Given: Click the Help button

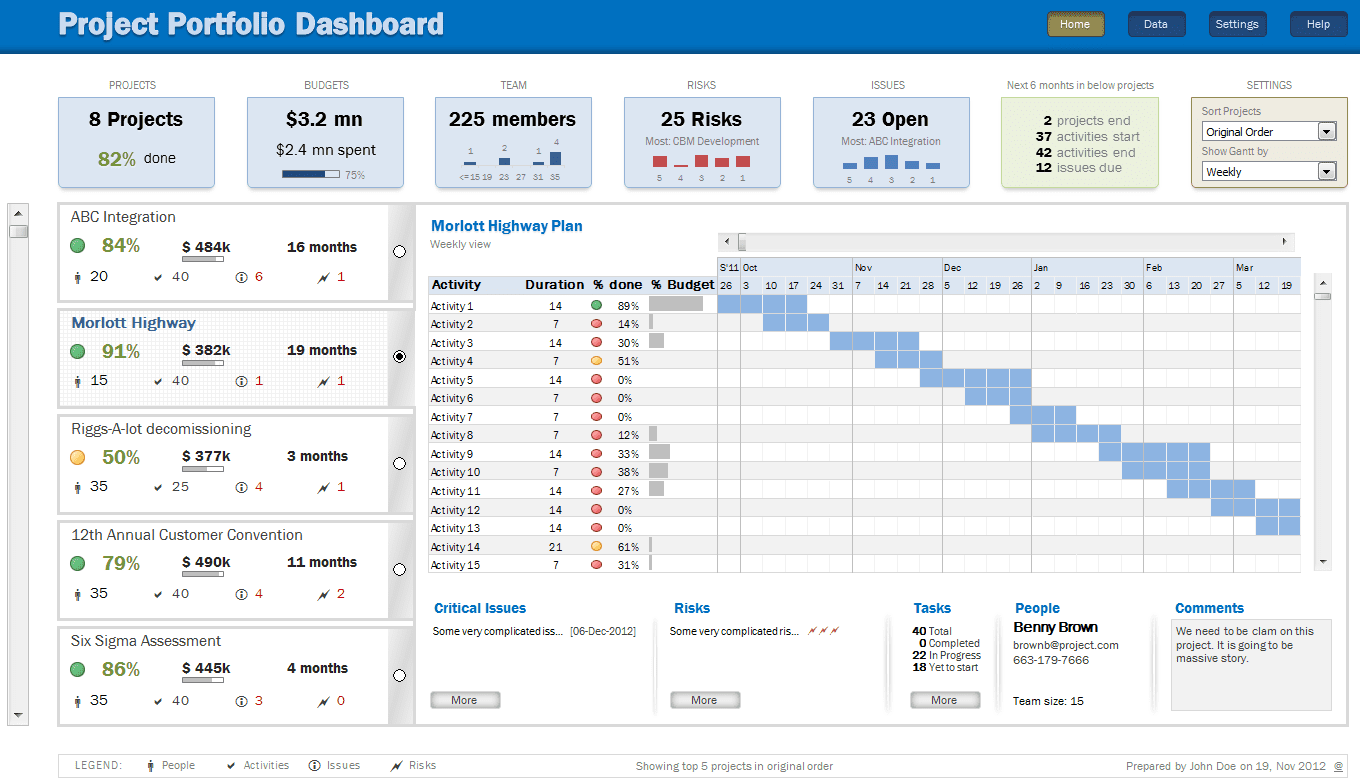Looking at the screenshot, I should coord(1318,23).
